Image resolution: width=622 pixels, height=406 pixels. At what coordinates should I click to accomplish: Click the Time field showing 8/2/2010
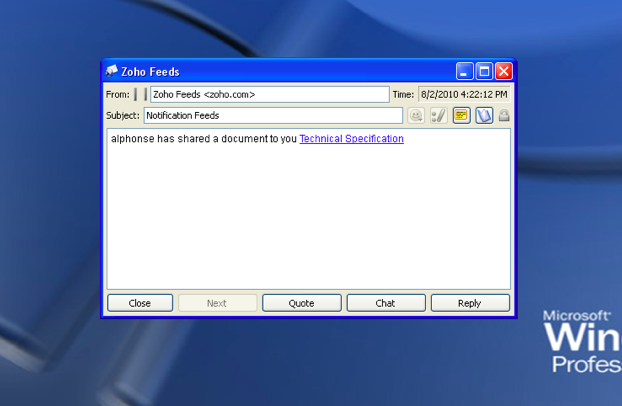point(464,94)
